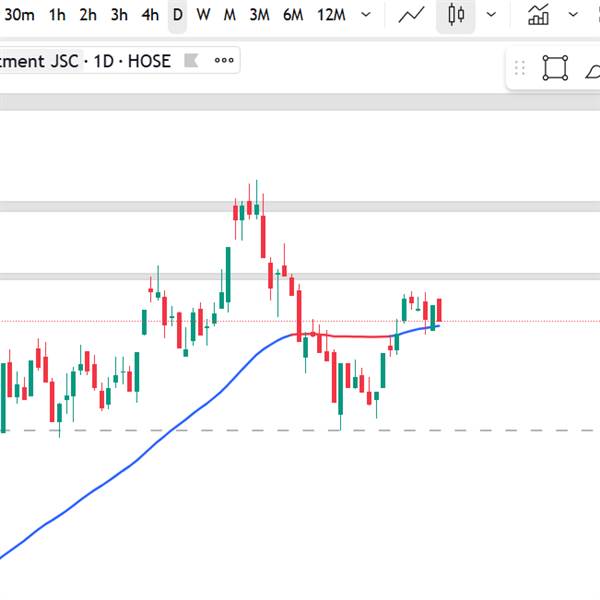Switch to 1h timeframe
Image resolution: width=600 pixels, height=600 pixels.
click(57, 15)
